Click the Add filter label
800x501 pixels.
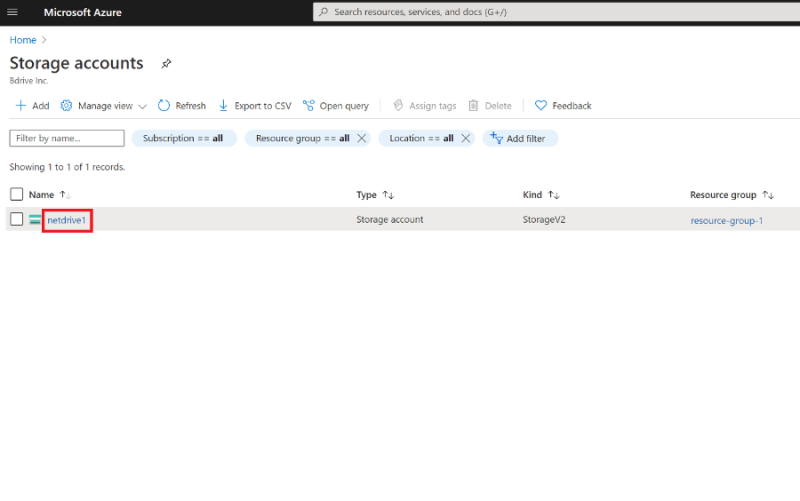[526, 138]
